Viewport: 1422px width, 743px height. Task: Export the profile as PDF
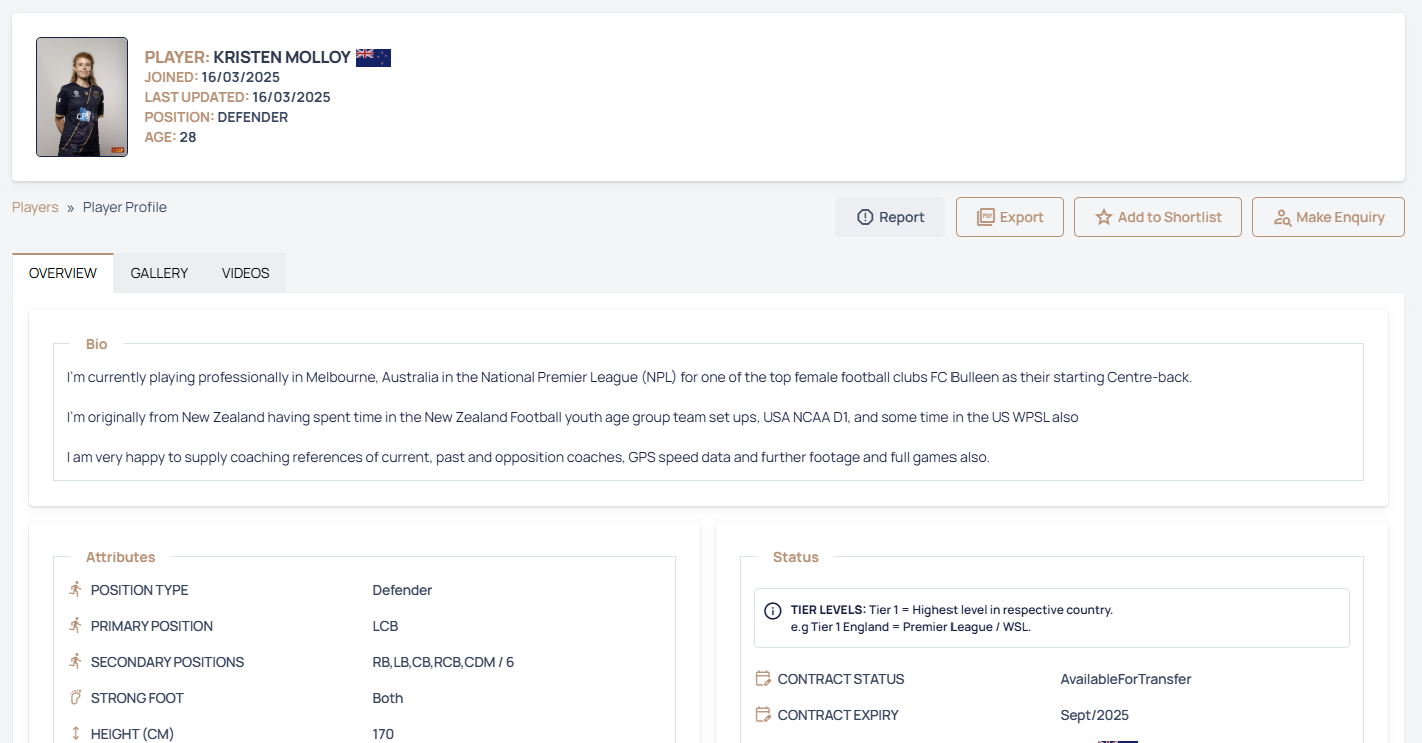[x=1009, y=217]
